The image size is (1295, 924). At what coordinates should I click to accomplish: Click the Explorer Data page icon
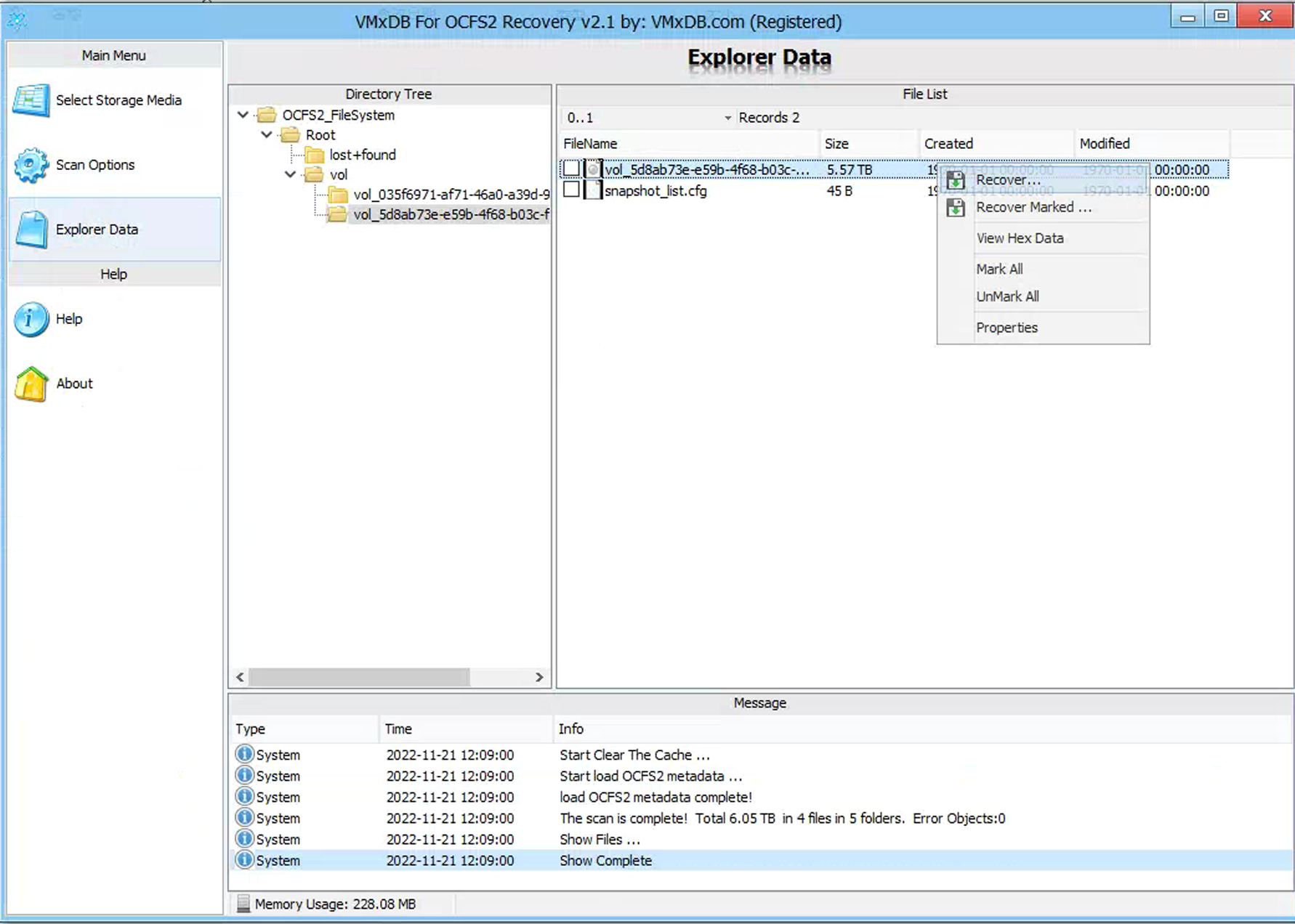pos(31,230)
